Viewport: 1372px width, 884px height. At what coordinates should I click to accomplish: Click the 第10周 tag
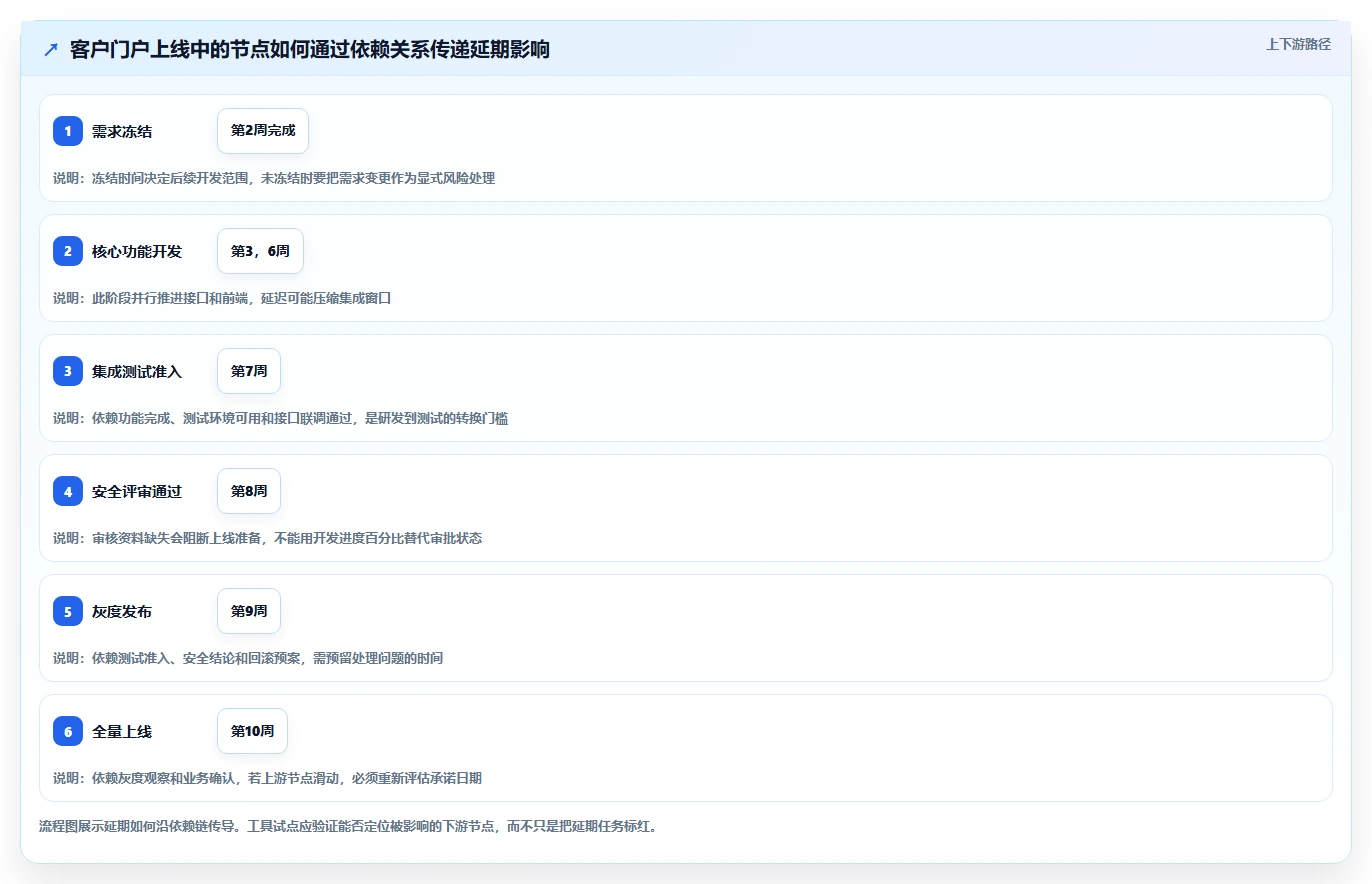tap(252, 731)
